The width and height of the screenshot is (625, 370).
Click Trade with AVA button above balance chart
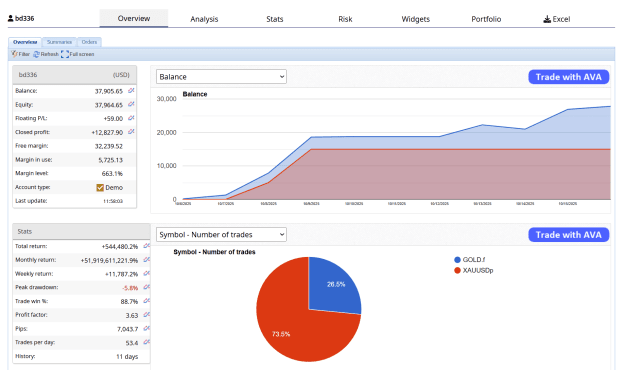[568, 77]
